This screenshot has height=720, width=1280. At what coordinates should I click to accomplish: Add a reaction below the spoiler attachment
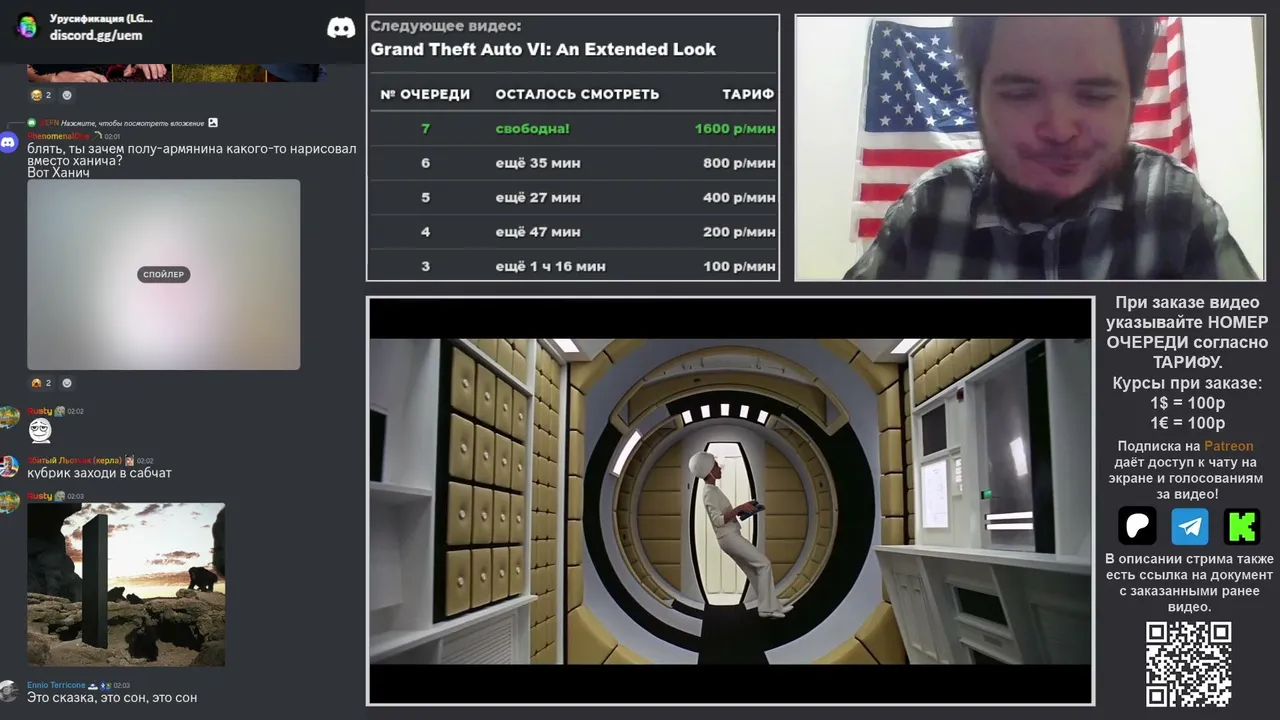point(67,383)
